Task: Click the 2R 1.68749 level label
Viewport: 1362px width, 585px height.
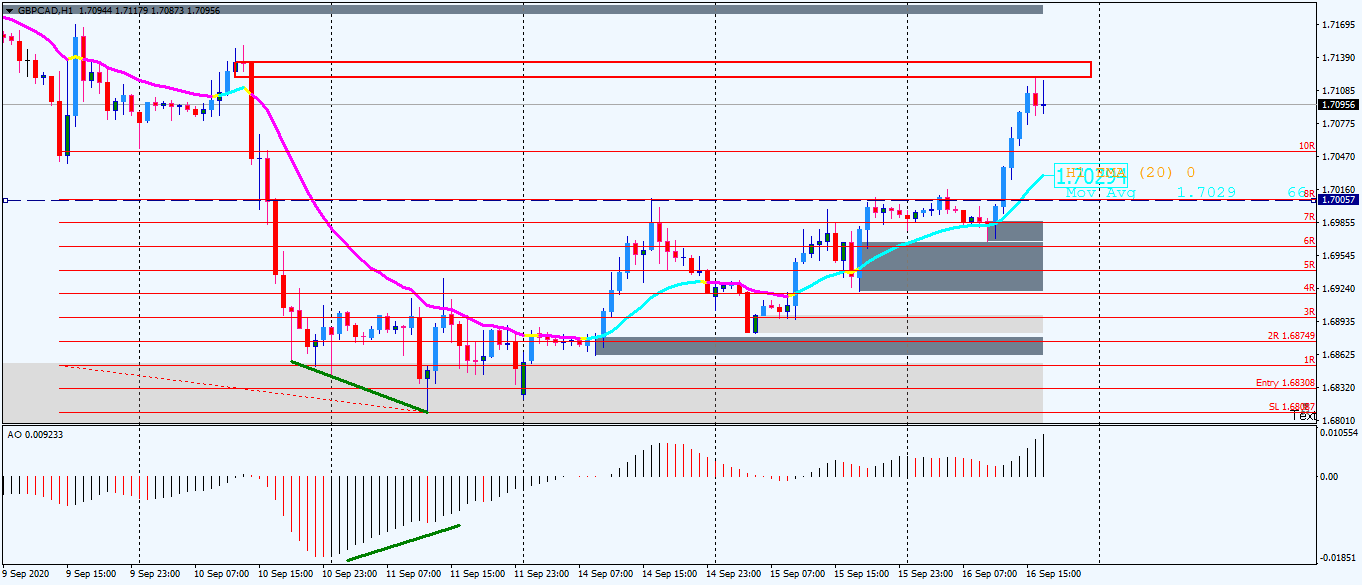Action: point(1291,336)
